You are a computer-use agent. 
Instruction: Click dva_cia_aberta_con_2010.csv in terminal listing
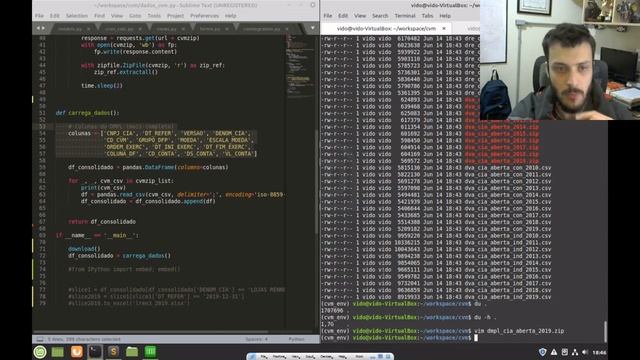tap(508, 168)
